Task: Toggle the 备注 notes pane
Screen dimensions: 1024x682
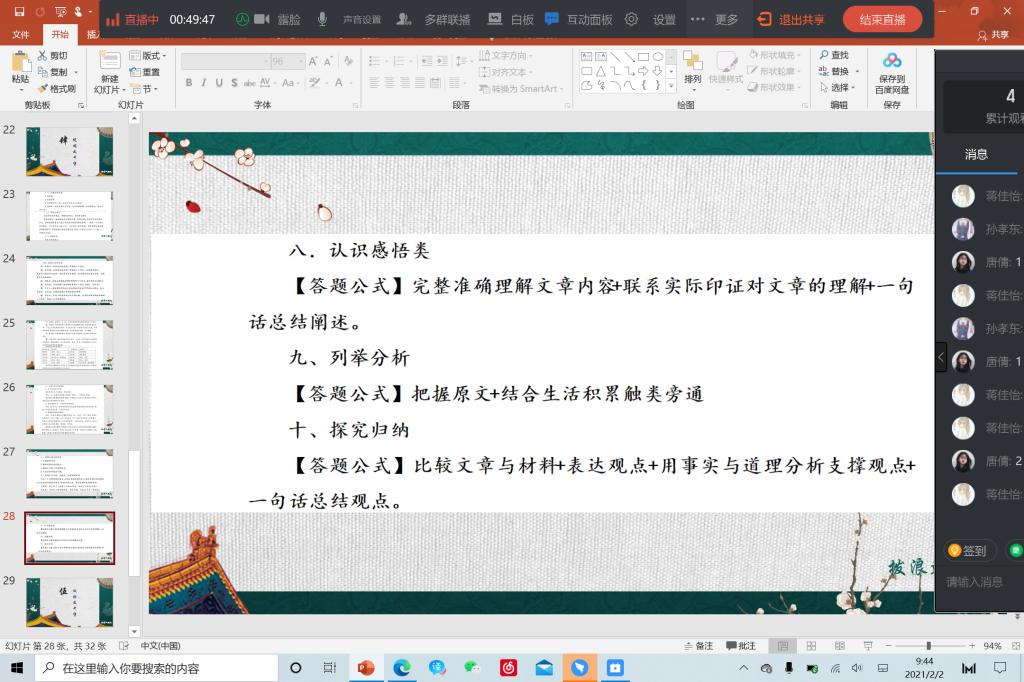Action: tap(698, 646)
